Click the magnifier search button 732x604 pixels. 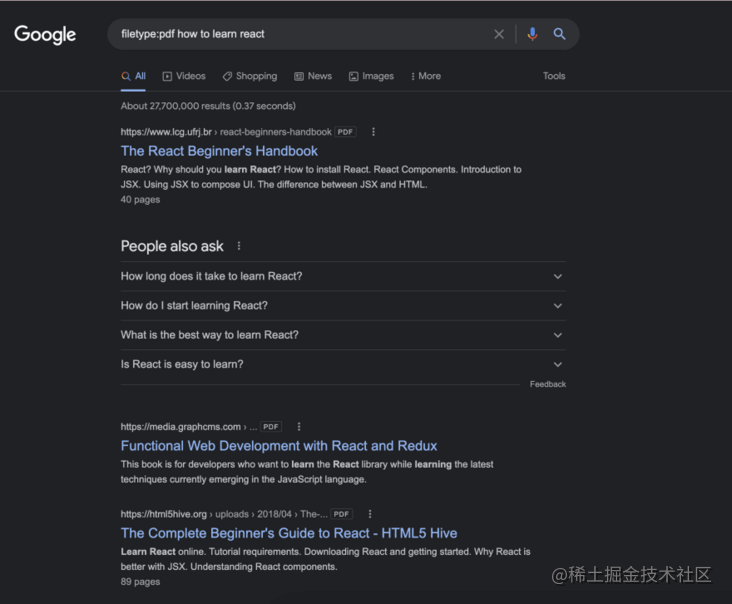point(559,34)
